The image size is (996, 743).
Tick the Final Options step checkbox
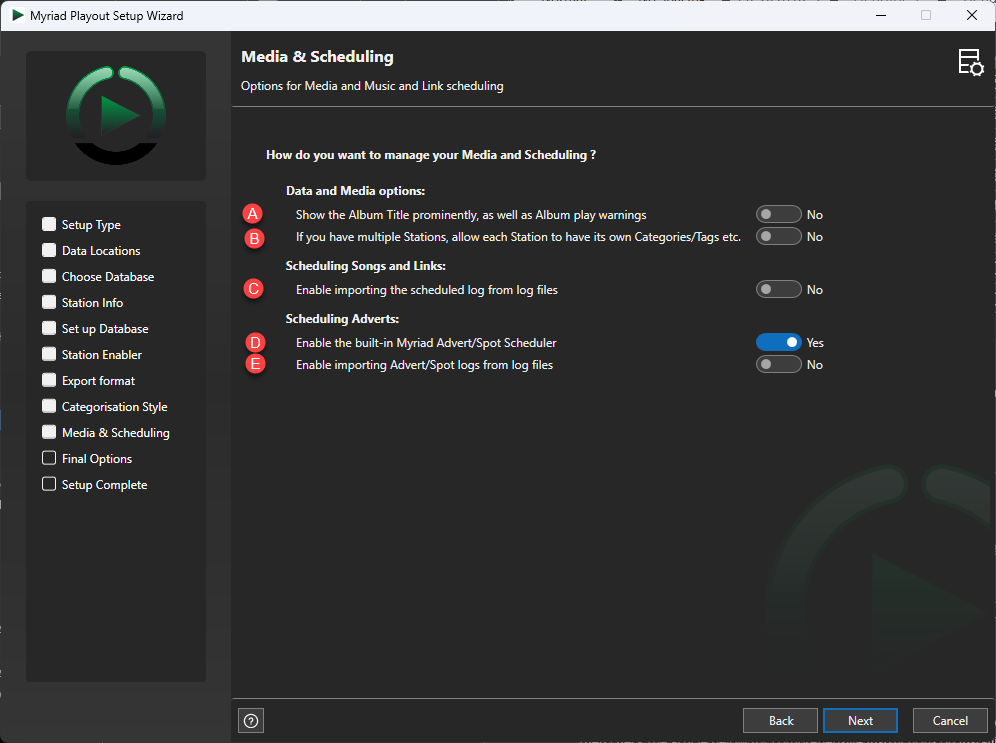(49, 459)
